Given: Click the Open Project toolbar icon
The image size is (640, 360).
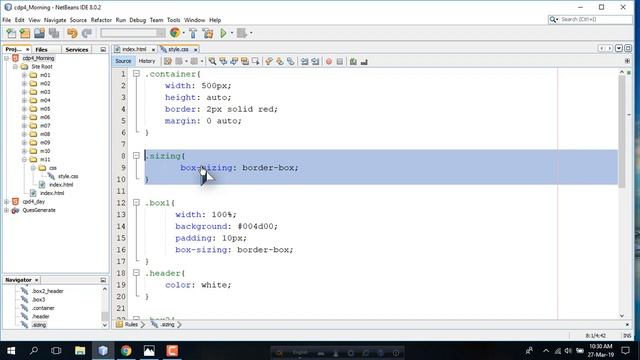Looking at the screenshot, I should 40,33.
